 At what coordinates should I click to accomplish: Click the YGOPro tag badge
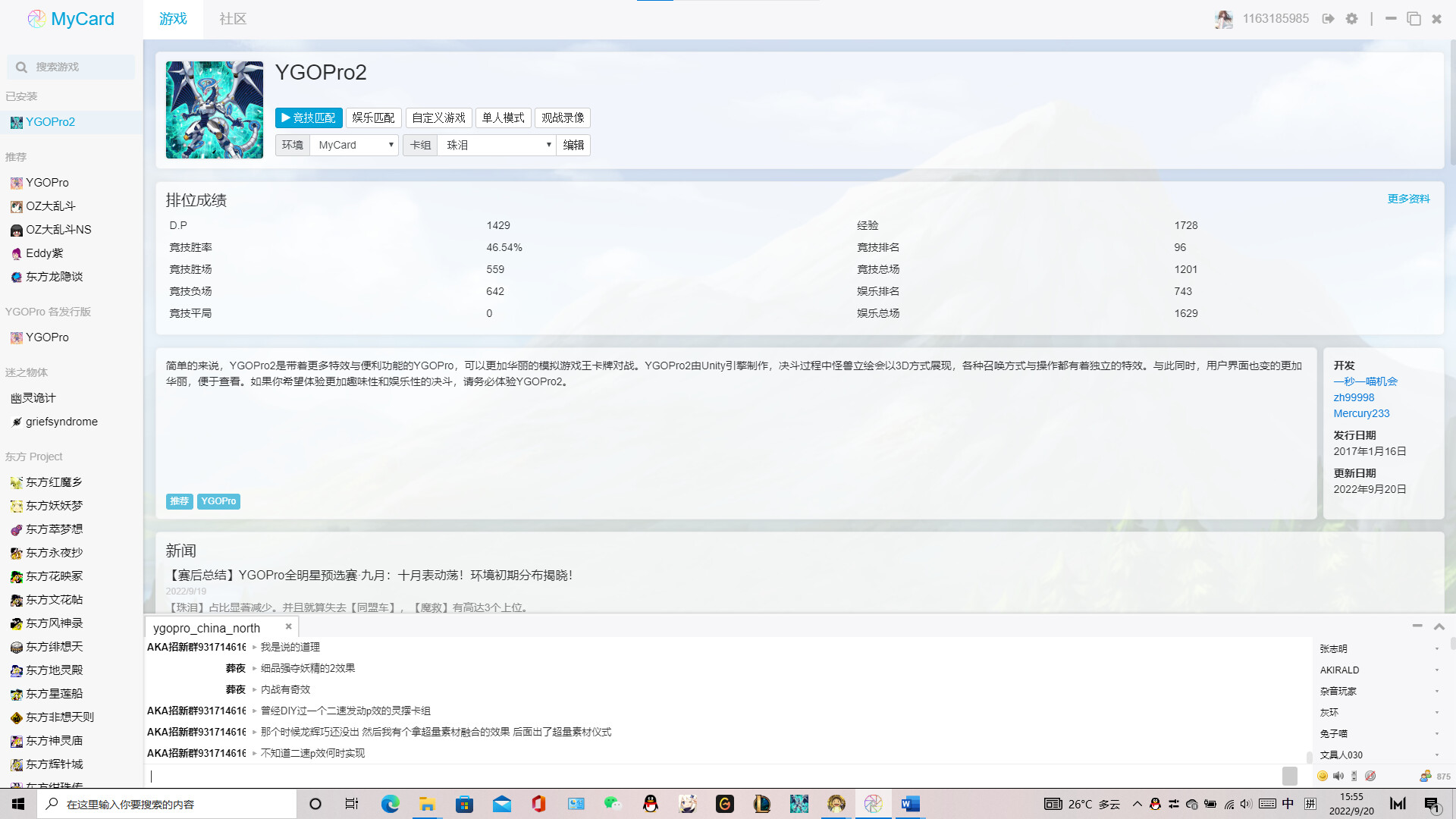pos(218,501)
